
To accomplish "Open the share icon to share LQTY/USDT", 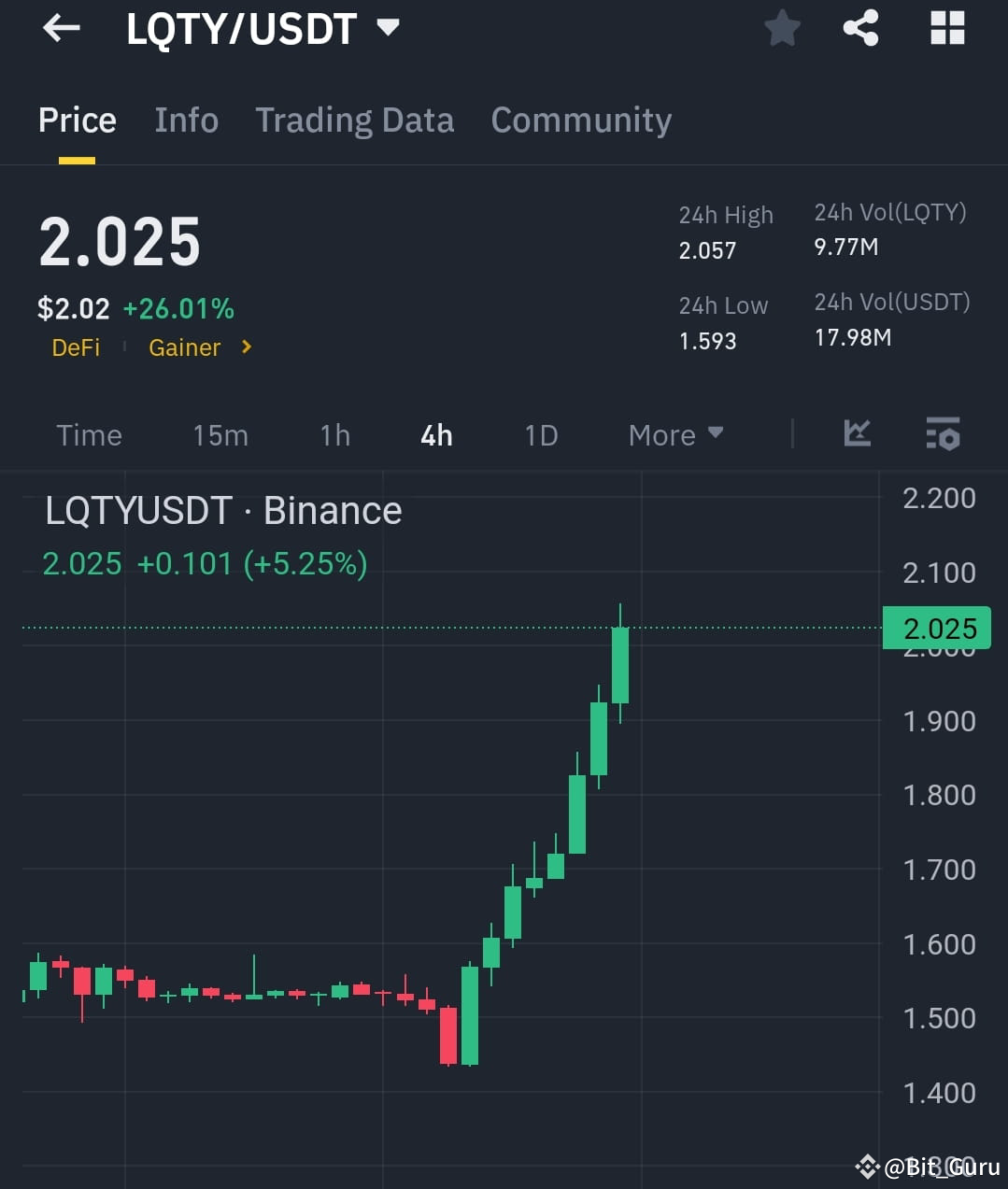I will pos(859,28).
